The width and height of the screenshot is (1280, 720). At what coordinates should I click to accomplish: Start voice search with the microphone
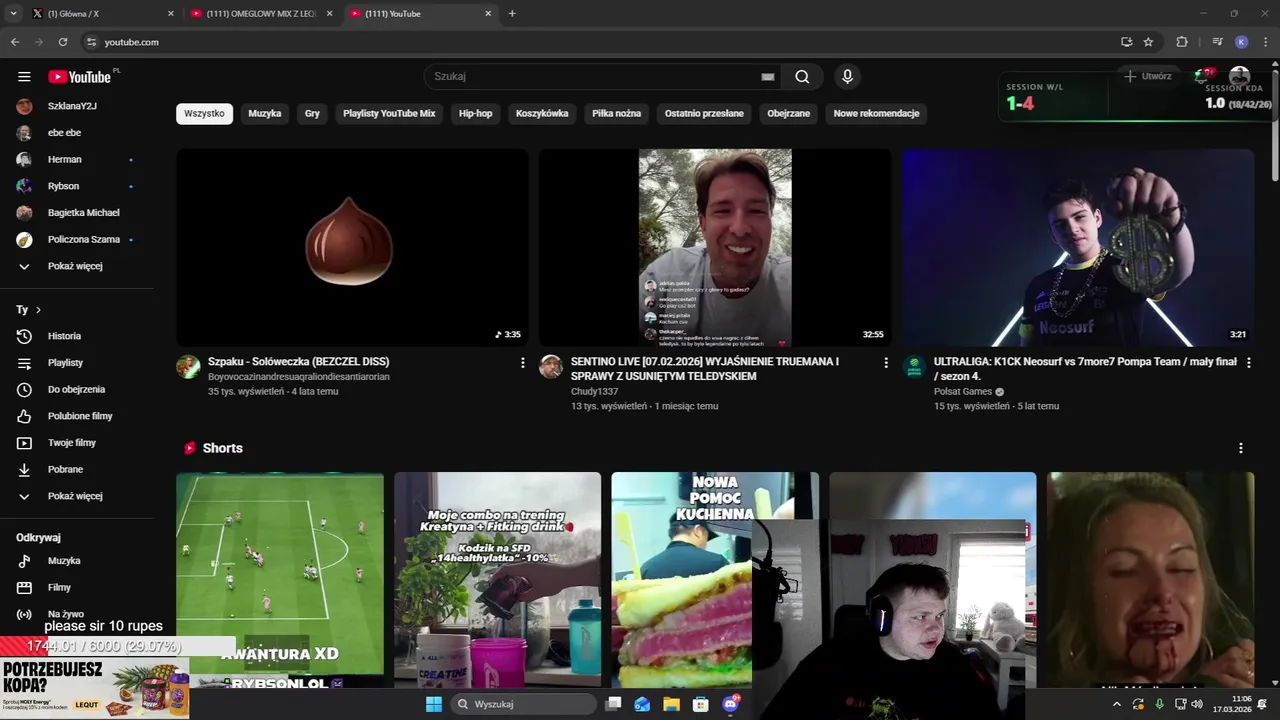point(847,77)
